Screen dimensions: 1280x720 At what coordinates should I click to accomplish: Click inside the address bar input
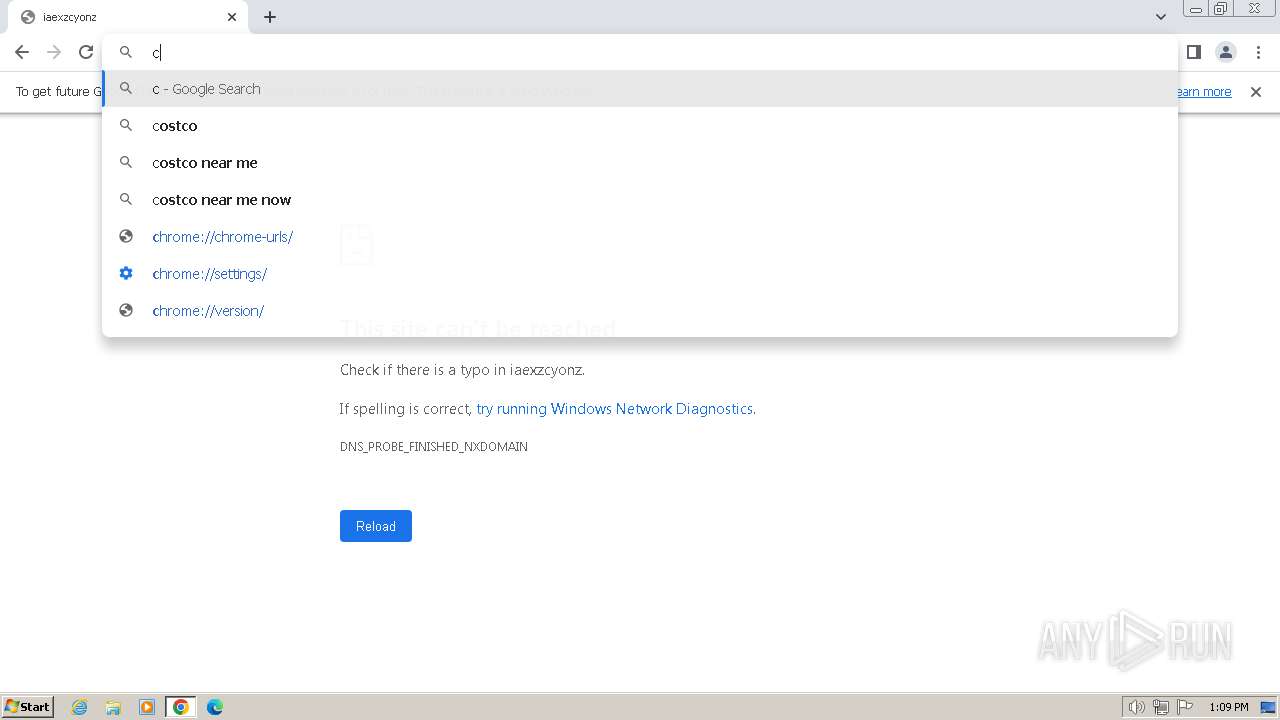pyautogui.click(x=640, y=52)
